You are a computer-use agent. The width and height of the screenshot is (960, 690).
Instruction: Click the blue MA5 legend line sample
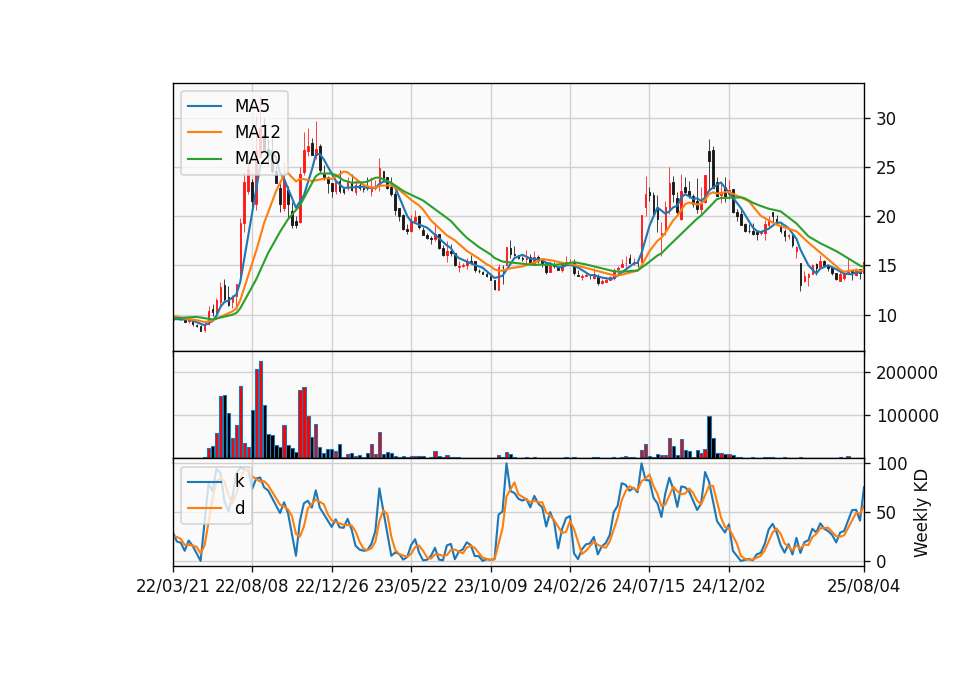pos(204,106)
